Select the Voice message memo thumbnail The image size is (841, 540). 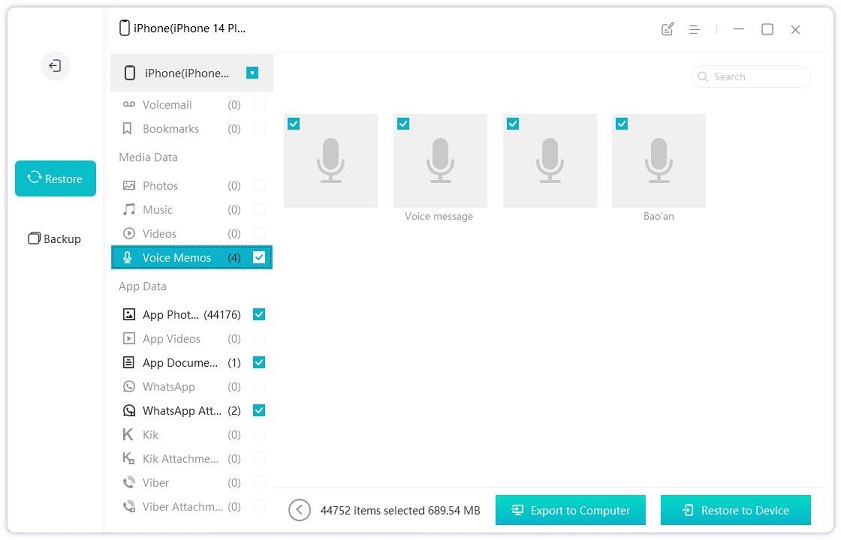point(439,161)
